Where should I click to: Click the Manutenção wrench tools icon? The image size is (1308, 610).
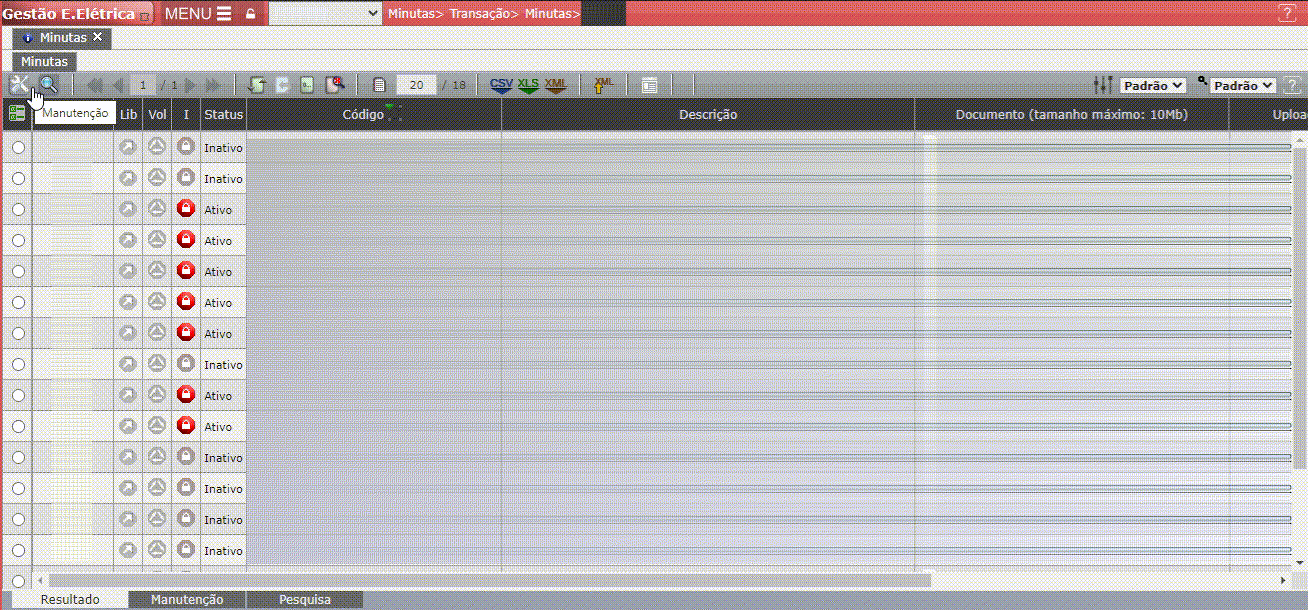tap(18, 85)
